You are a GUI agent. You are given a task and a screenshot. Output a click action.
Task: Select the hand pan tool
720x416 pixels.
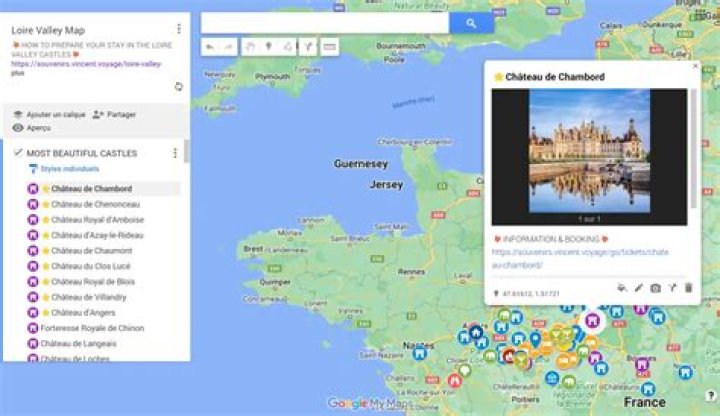(250, 46)
